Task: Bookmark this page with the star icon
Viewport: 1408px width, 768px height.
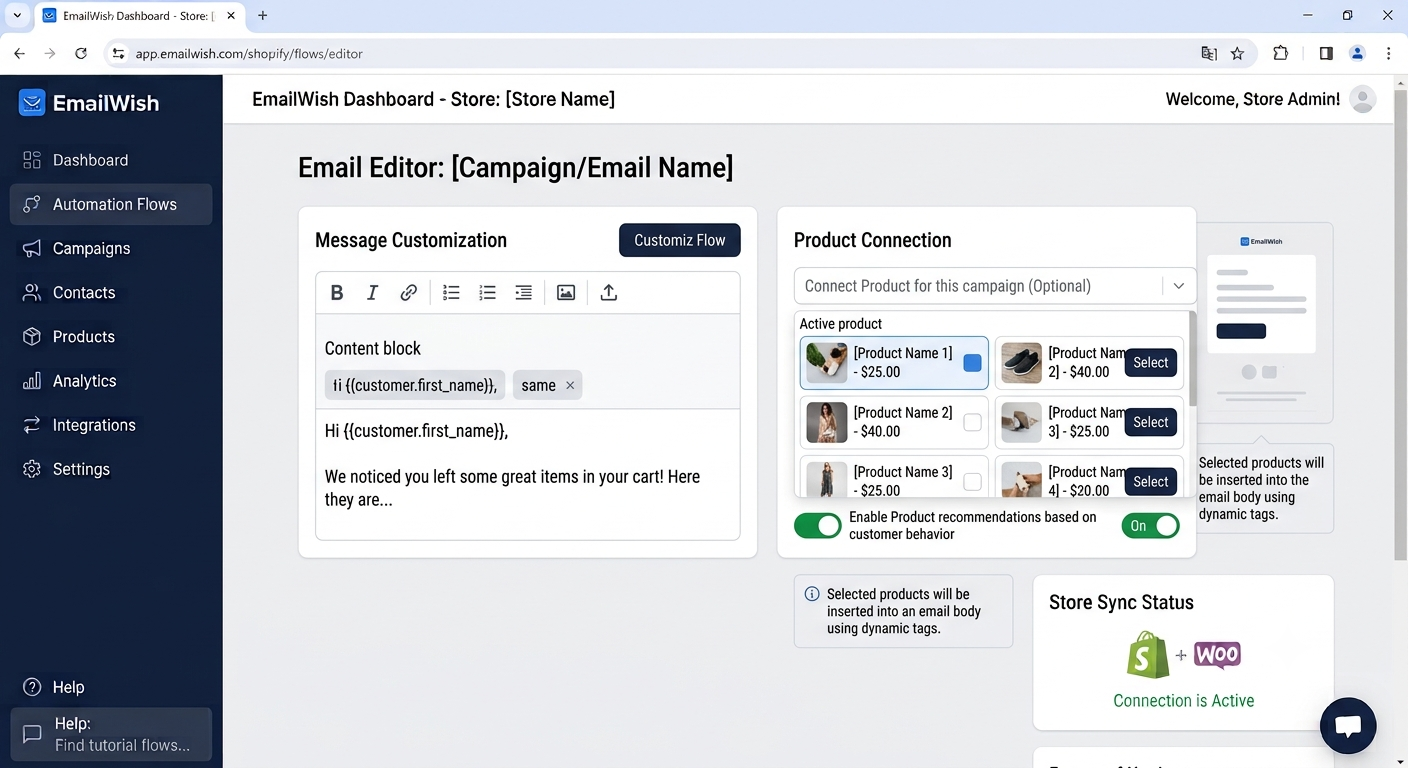Action: point(1238,54)
